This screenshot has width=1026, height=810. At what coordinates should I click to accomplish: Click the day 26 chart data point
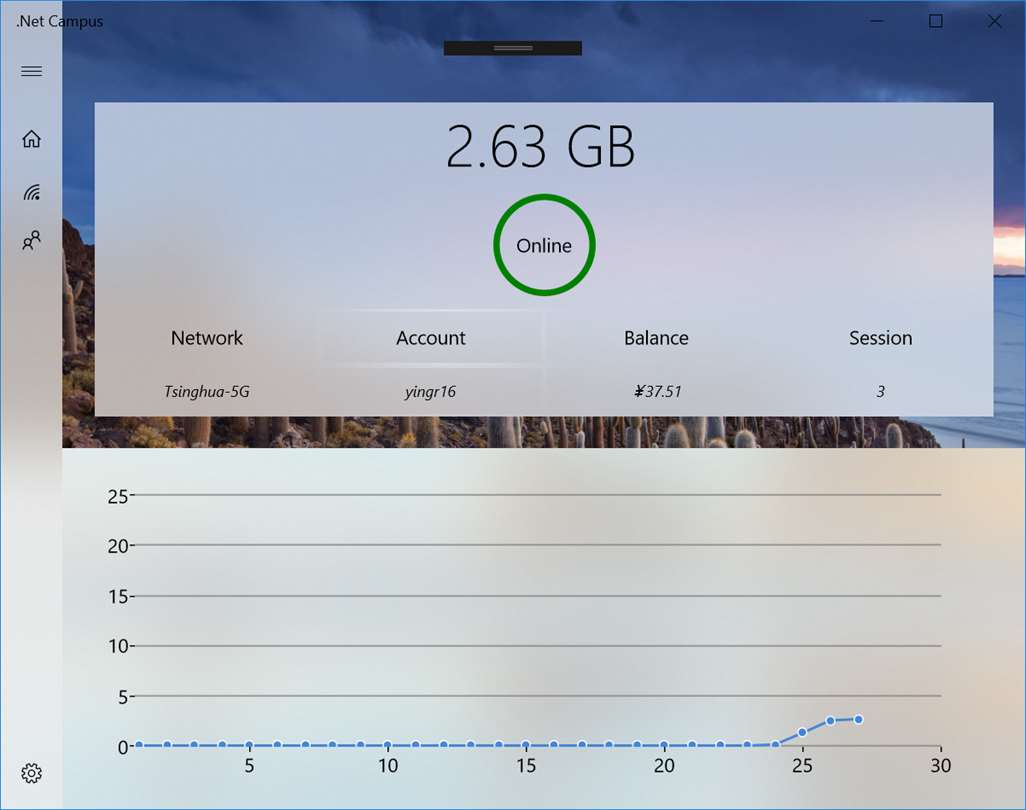point(830,721)
